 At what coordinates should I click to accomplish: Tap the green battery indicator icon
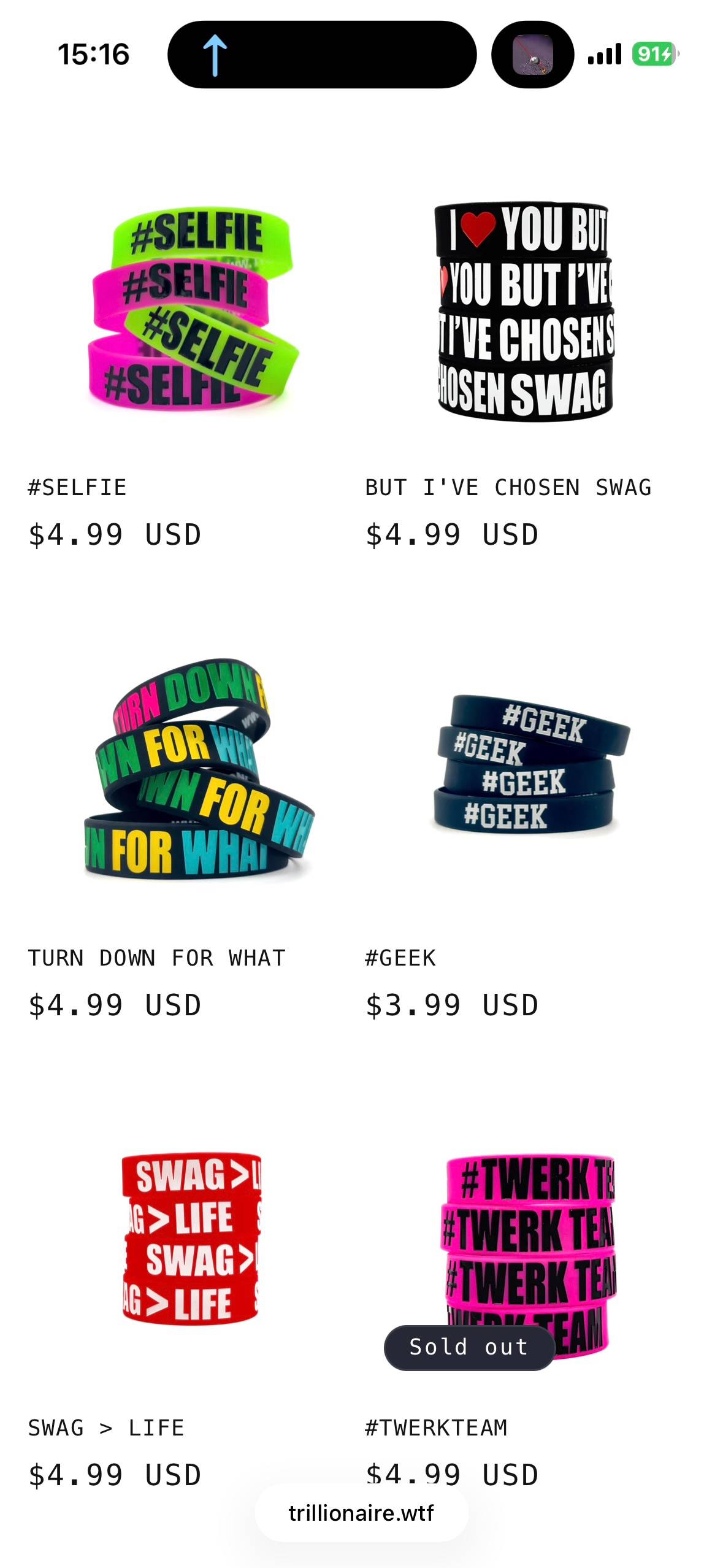tap(655, 55)
